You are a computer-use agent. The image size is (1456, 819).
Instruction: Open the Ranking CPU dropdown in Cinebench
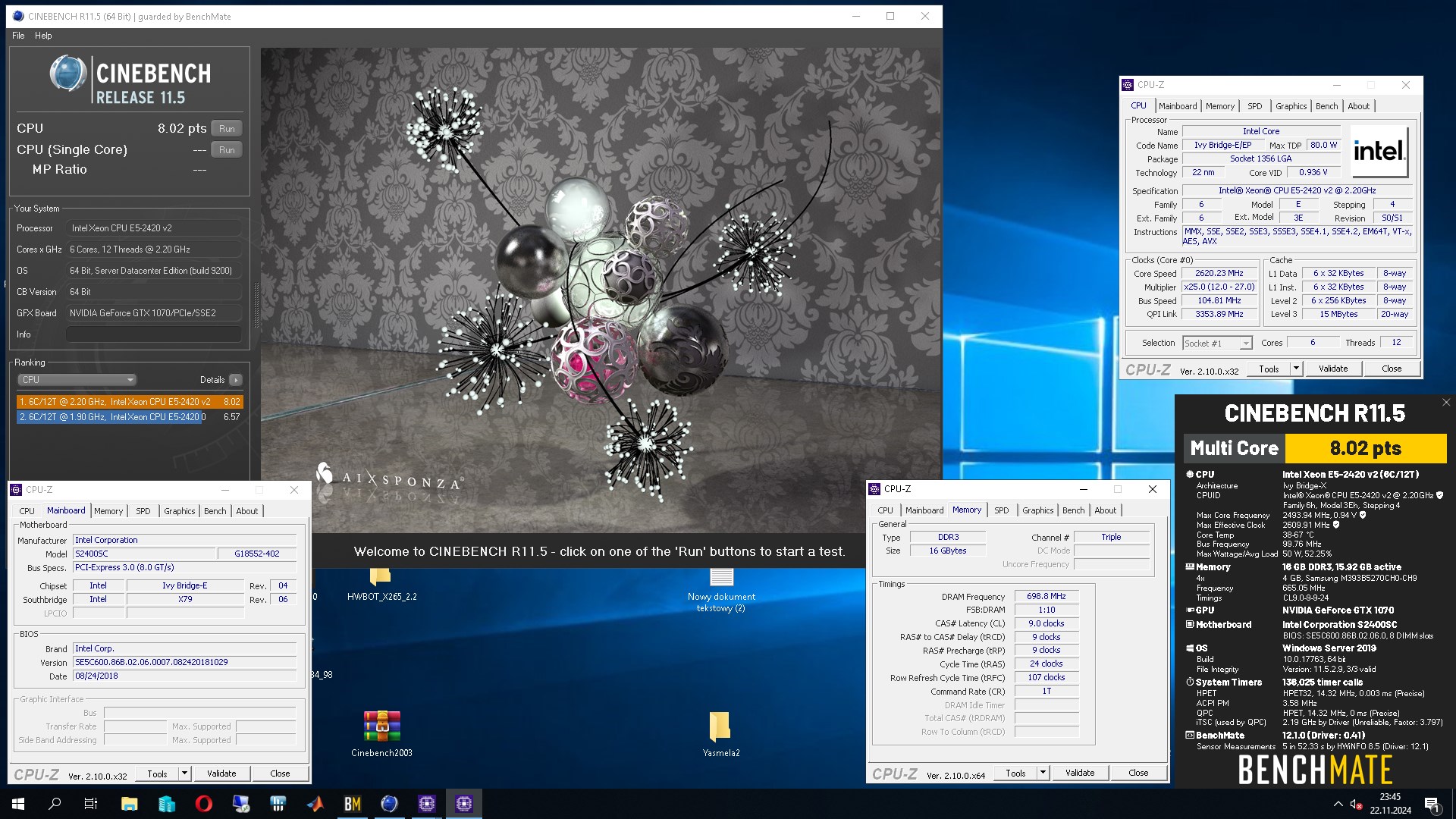(76, 380)
